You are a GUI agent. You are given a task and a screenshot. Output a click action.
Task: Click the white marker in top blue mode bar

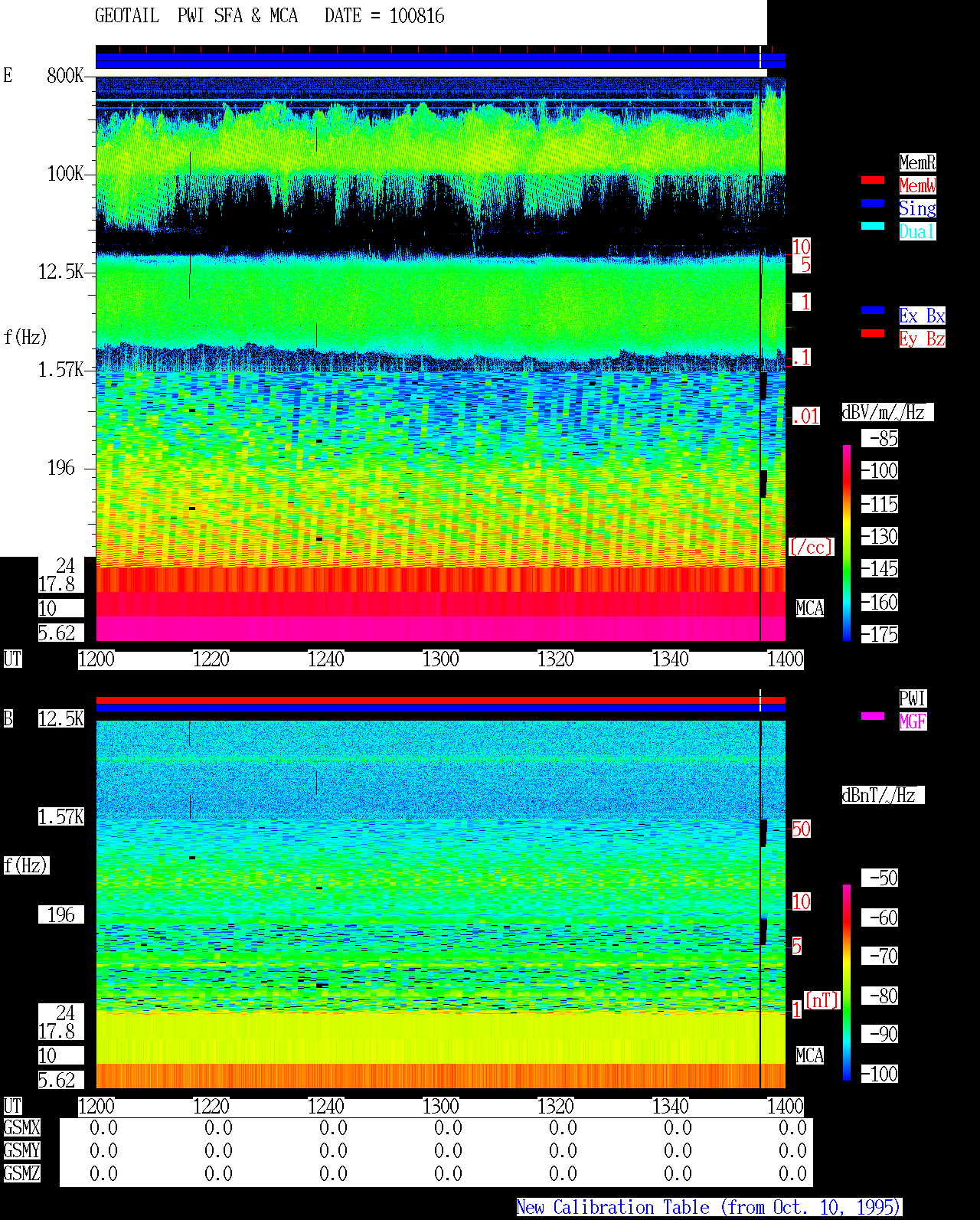tap(760, 59)
